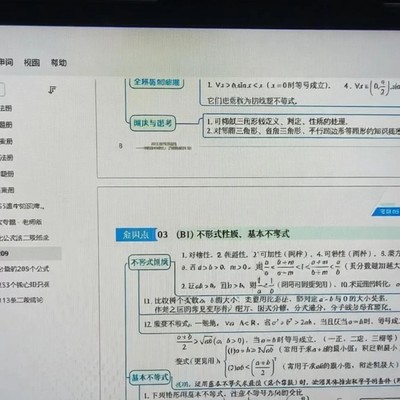Open sidebar item ending with 209个公式
The image size is (400, 400).
(24, 269)
